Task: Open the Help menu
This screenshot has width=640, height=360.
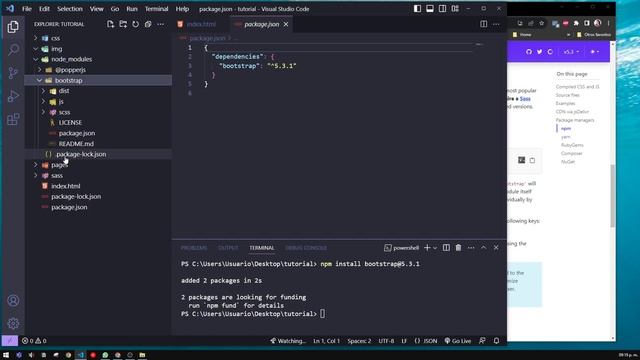Action: coord(182,9)
